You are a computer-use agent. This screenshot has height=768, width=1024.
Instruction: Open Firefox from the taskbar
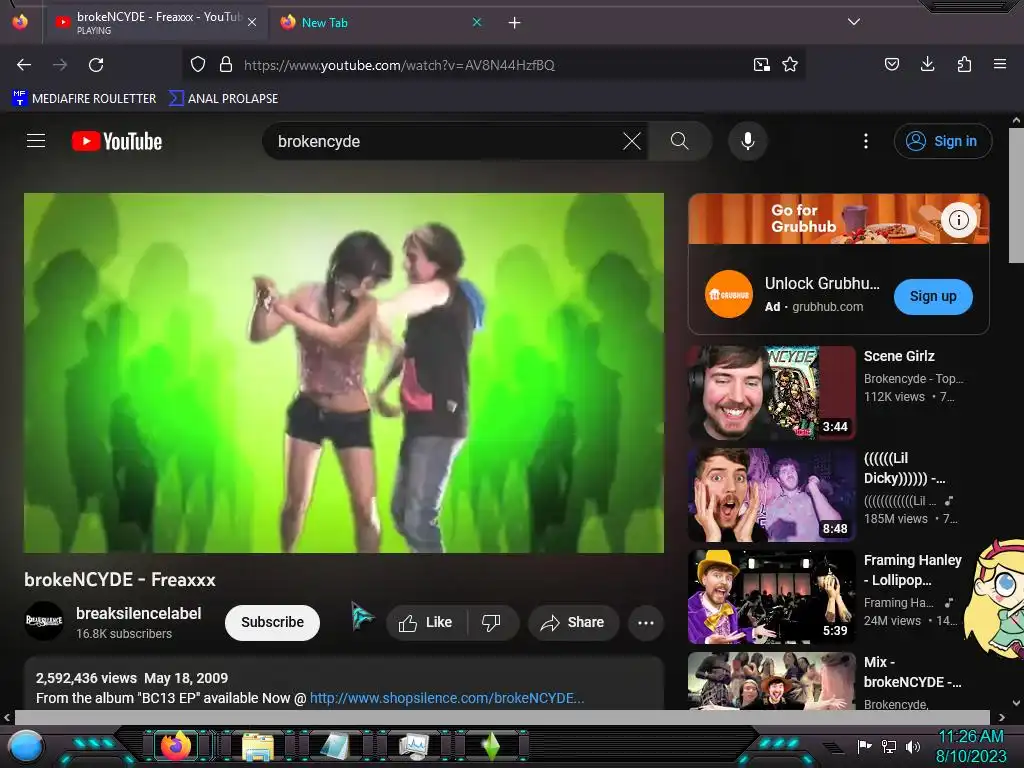(x=176, y=746)
